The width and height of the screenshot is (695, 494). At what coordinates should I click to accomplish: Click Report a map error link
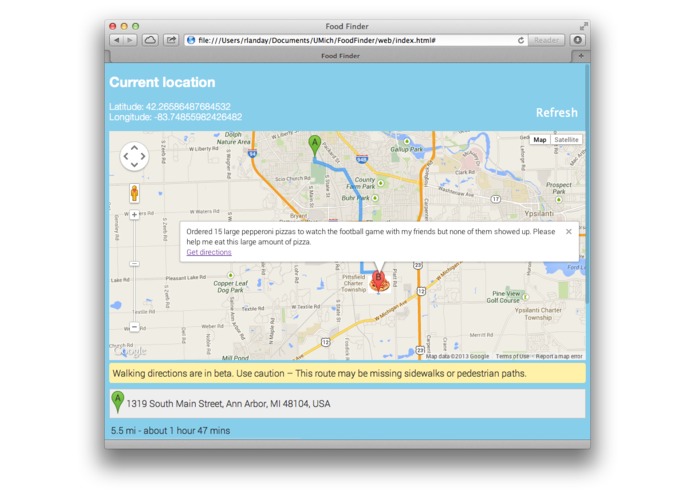(559, 356)
